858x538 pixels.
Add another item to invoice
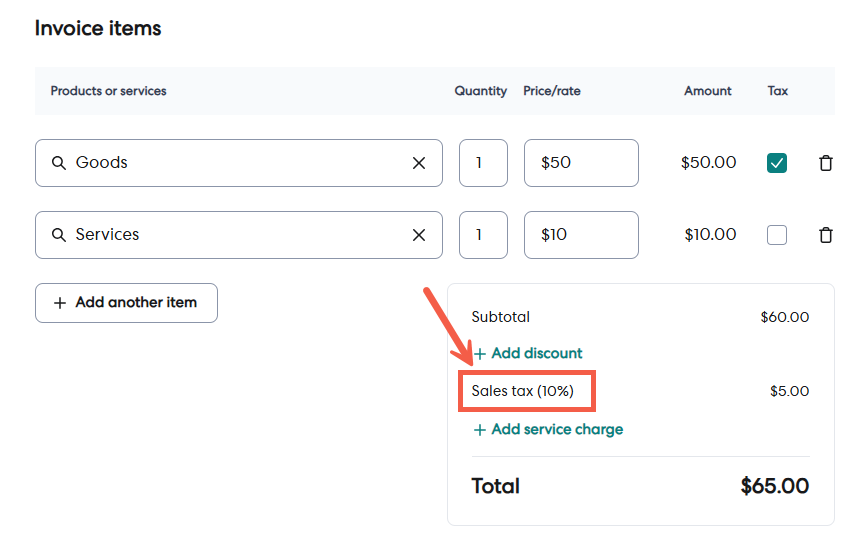pyautogui.click(x=126, y=303)
